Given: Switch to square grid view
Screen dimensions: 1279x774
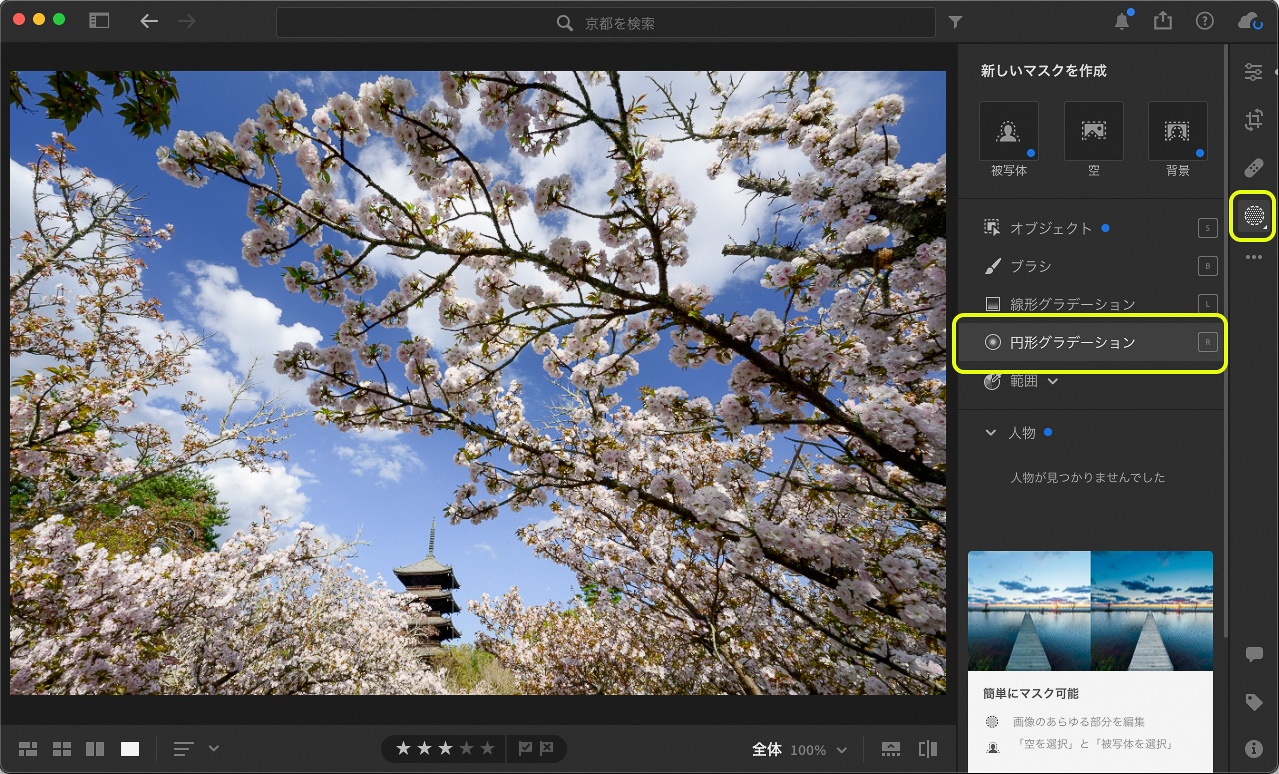Looking at the screenshot, I should pos(62,748).
